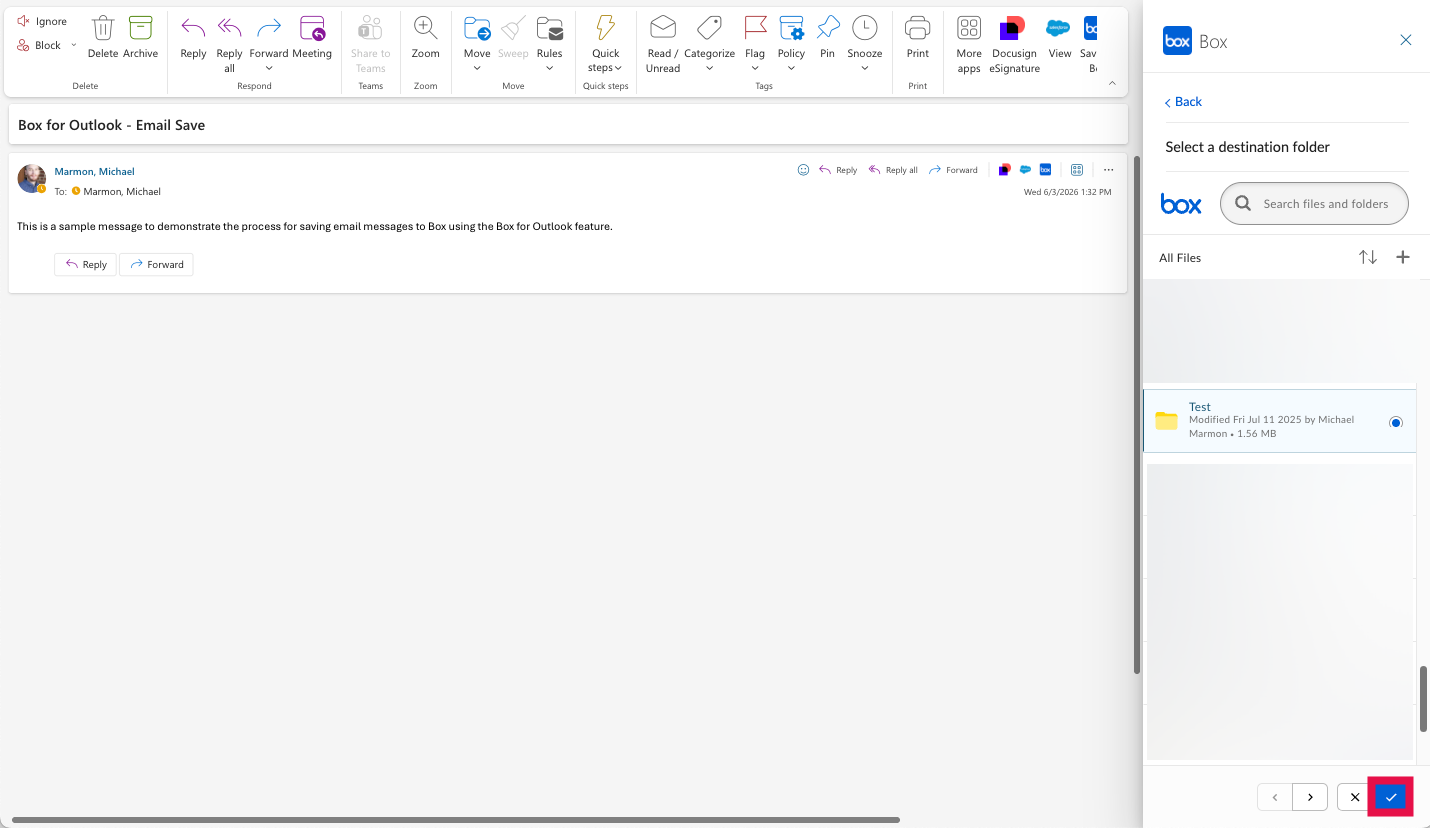The image size is (1430, 828).
Task: Click Reply all in message header
Action: coord(893,170)
